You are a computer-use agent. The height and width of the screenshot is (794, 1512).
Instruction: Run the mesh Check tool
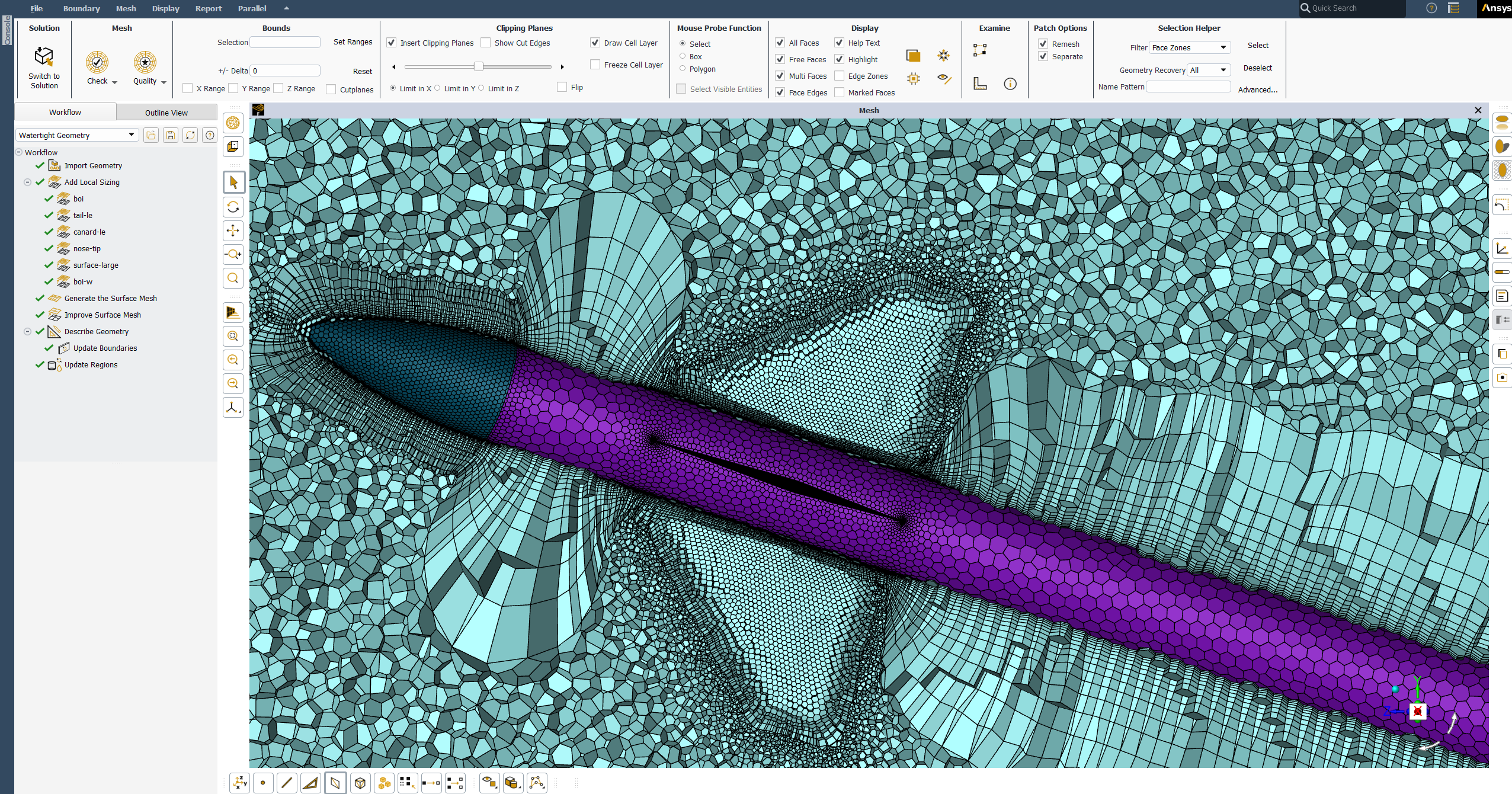[97, 62]
